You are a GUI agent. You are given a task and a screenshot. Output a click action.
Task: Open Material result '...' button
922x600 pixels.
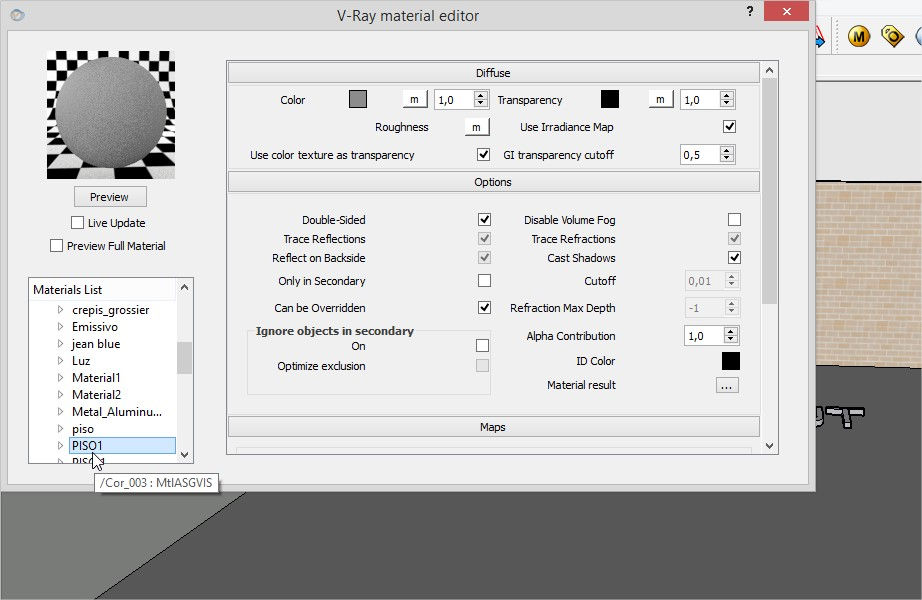pyautogui.click(x=727, y=386)
